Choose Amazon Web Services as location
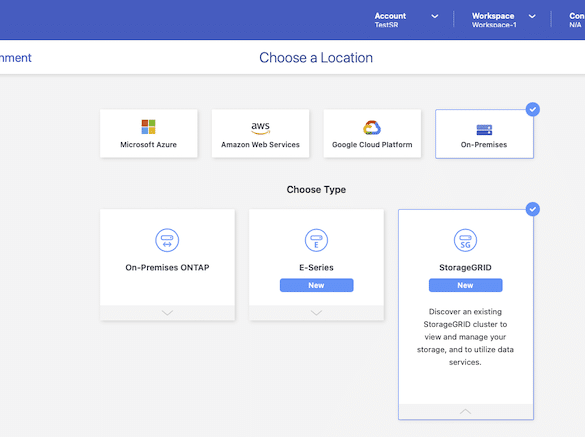This screenshot has width=585, height=437. coord(260,133)
